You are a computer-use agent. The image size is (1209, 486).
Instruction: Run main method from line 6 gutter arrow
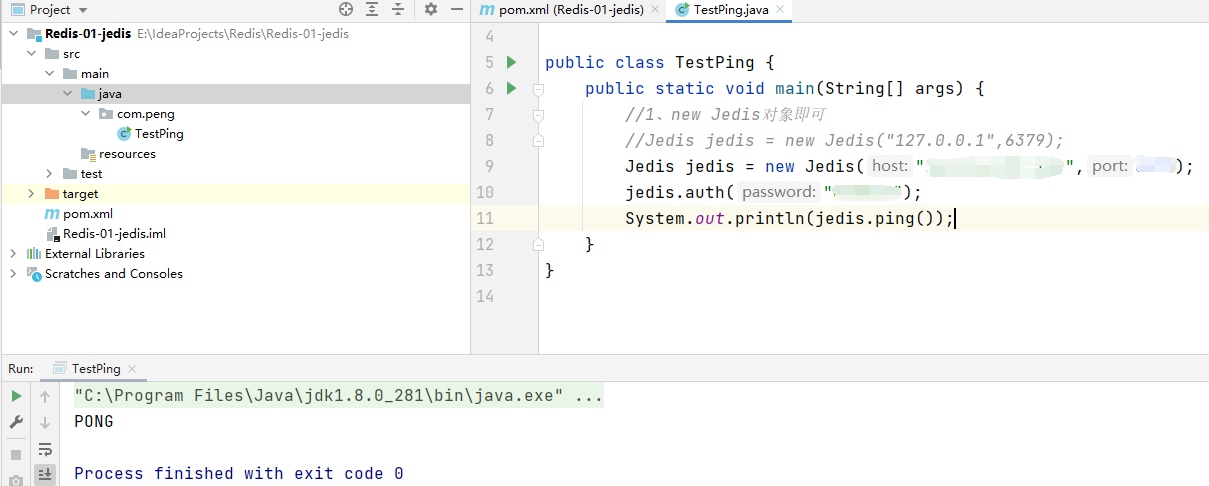coord(511,88)
